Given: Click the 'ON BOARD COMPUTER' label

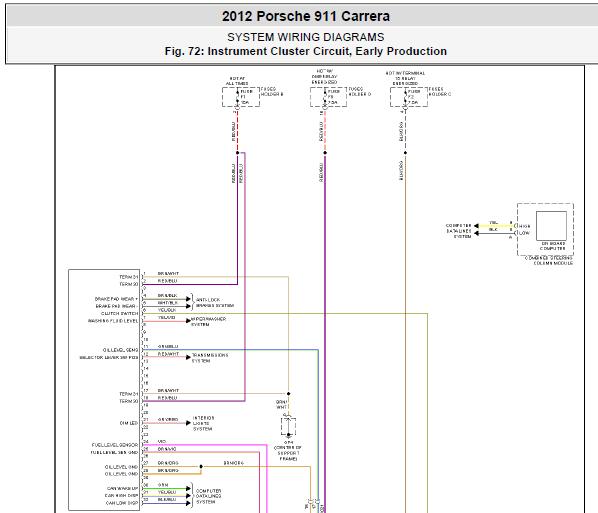Looking at the screenshot, I should click(x=552, y=246).
